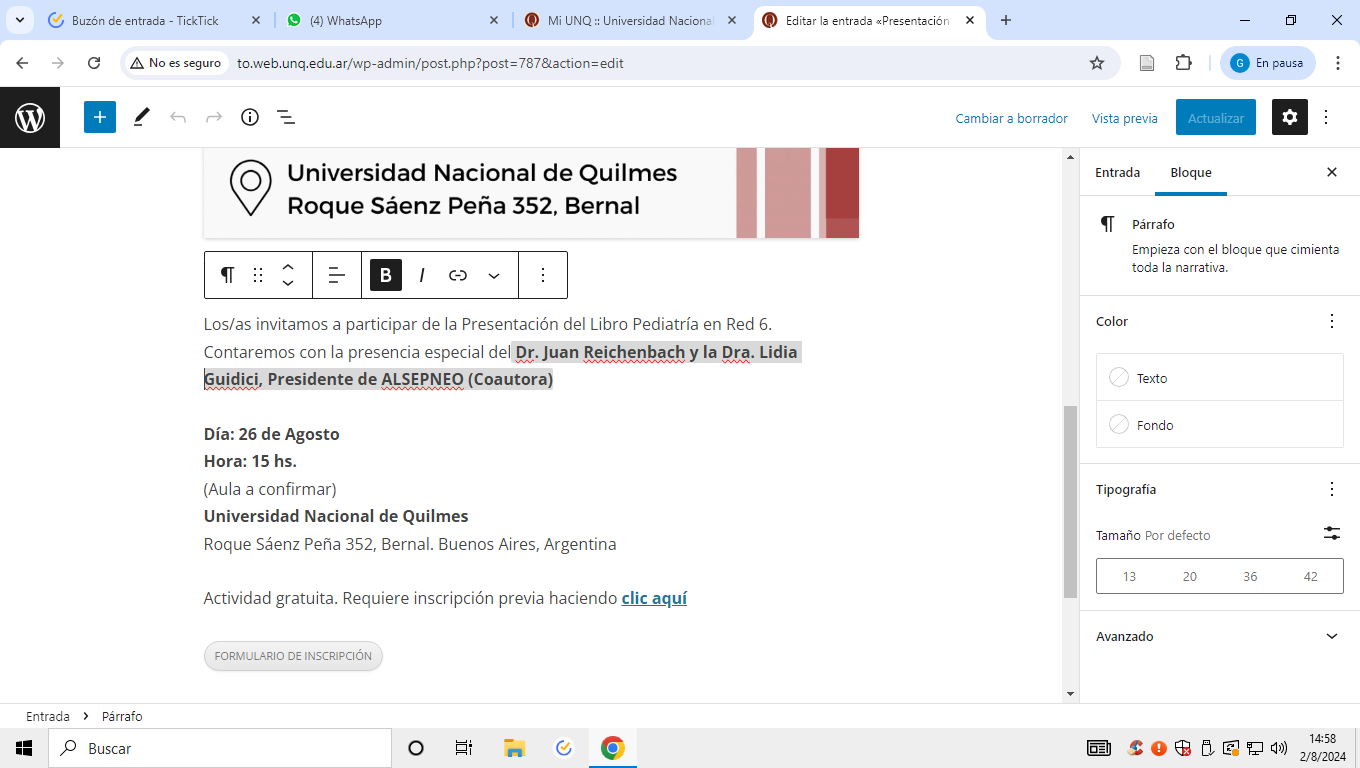Expand the Avanzado section
The image size is (1360, 768).
(1331, 636)
